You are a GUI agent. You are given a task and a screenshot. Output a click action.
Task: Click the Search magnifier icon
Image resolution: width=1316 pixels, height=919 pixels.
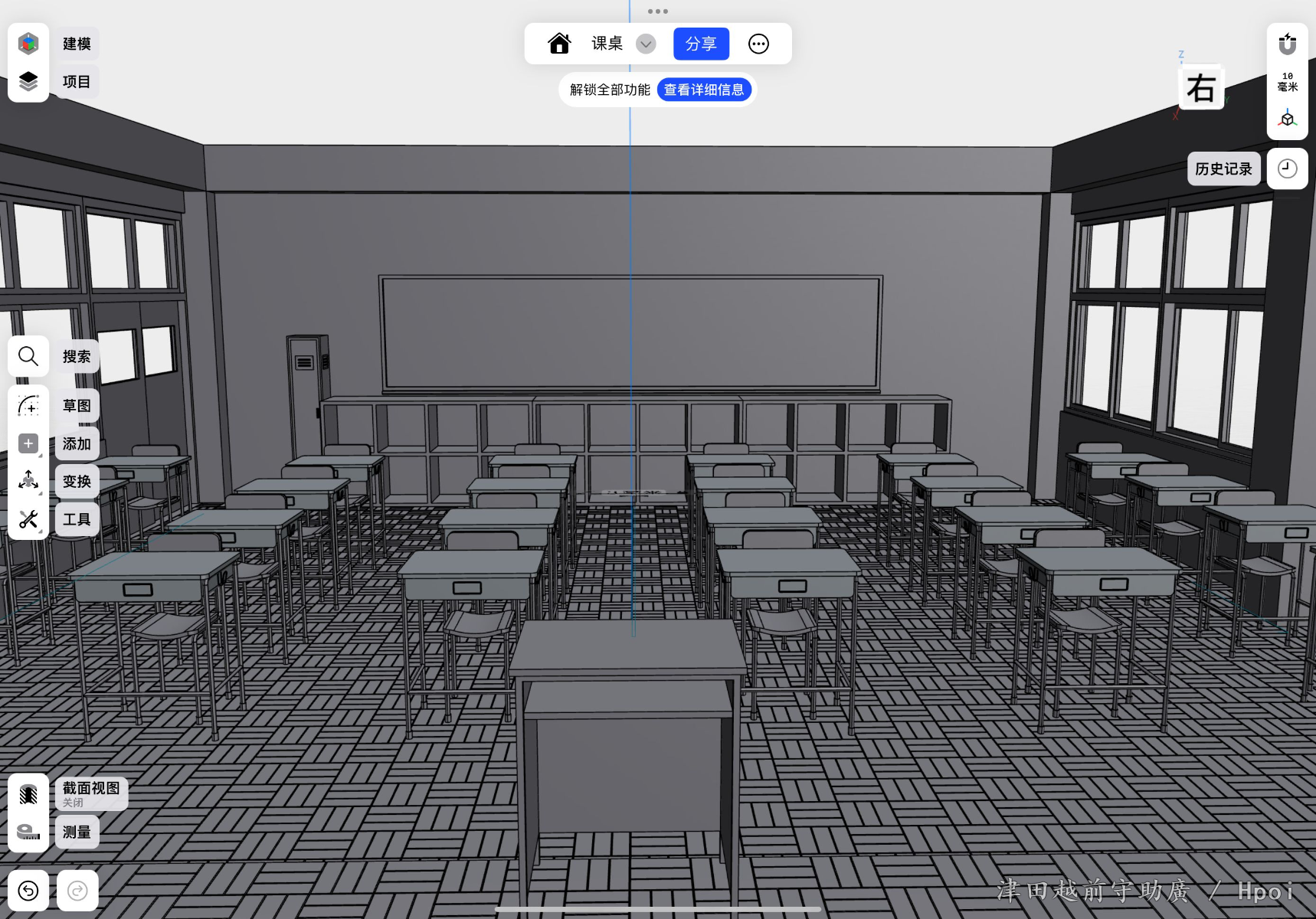tap(28, 356)
